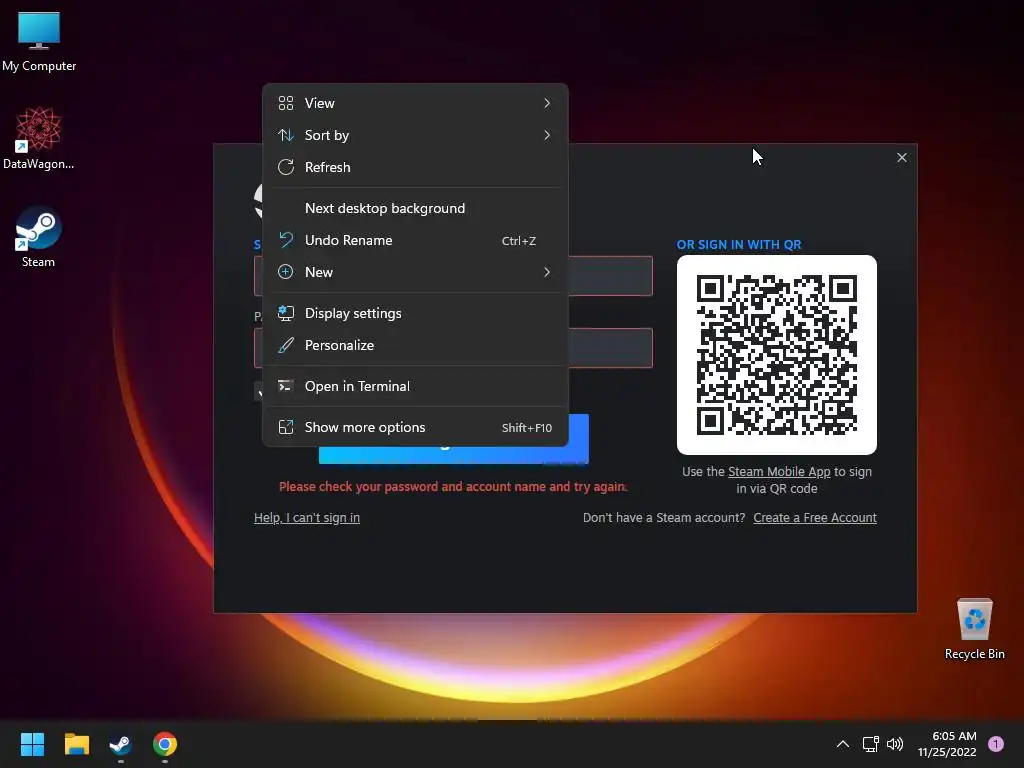Click the OR SIGN IN WITH QR heading
1024x768 pixels.
coord(739,244)
